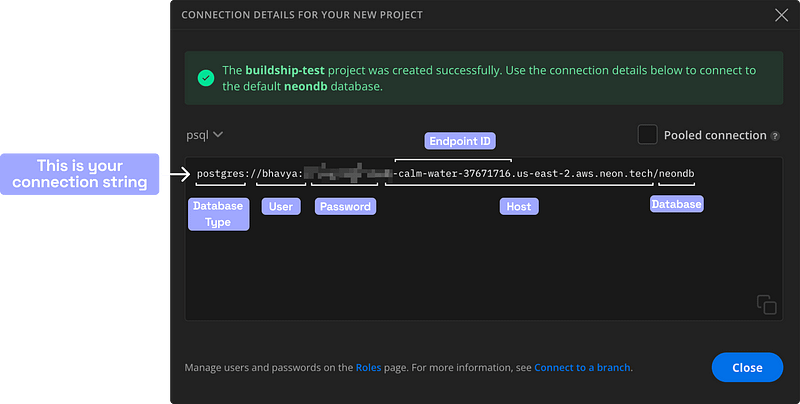Close the connection details dialog with X
Screen dimensions: 800x404
[781, 15]
